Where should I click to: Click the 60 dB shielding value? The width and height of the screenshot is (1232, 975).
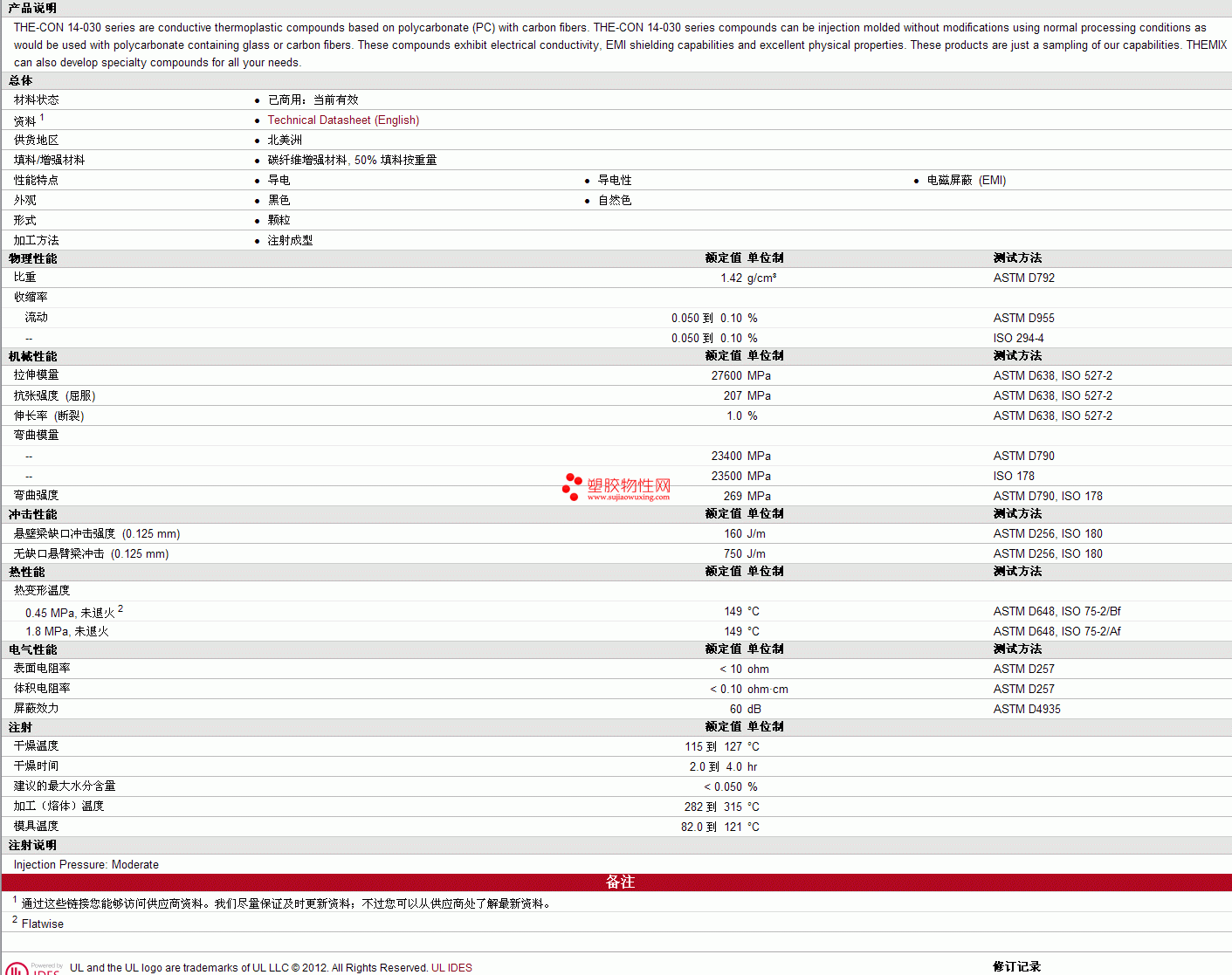[746, 710]
